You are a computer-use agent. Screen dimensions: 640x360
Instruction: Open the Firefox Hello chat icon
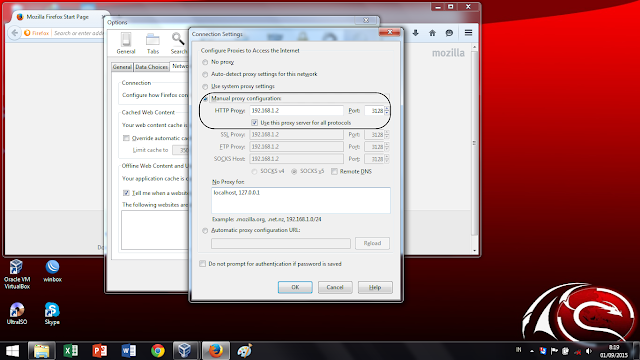pos(449,33)
